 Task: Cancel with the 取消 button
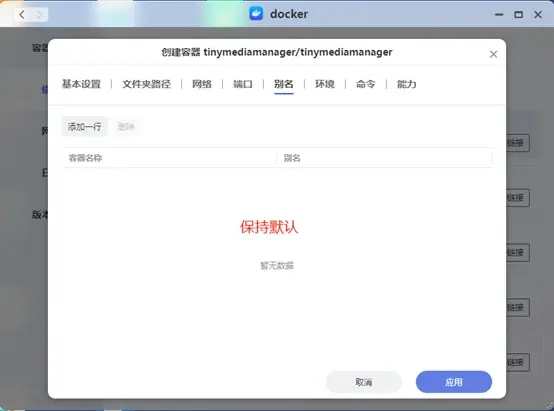(x=364, y=382)
